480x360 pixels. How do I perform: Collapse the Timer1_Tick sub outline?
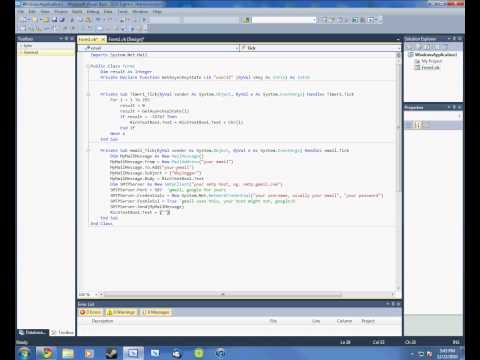pos(88,94)
